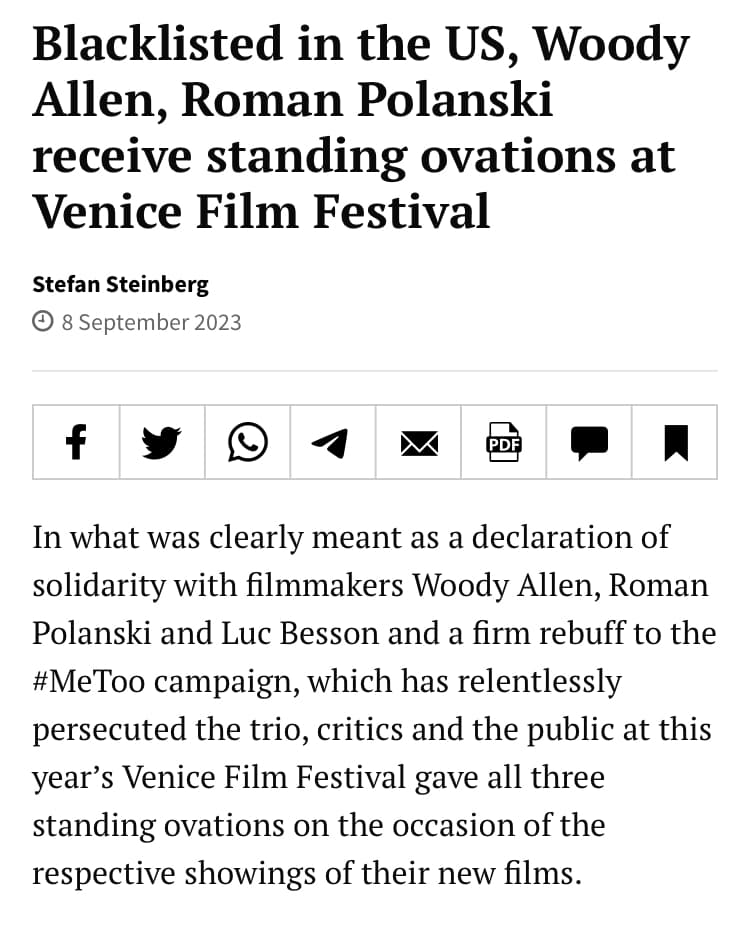Viewport: 750px width, 949px height.
Task: Open the comments speech-bubble icon
Action: pos(589,442)
